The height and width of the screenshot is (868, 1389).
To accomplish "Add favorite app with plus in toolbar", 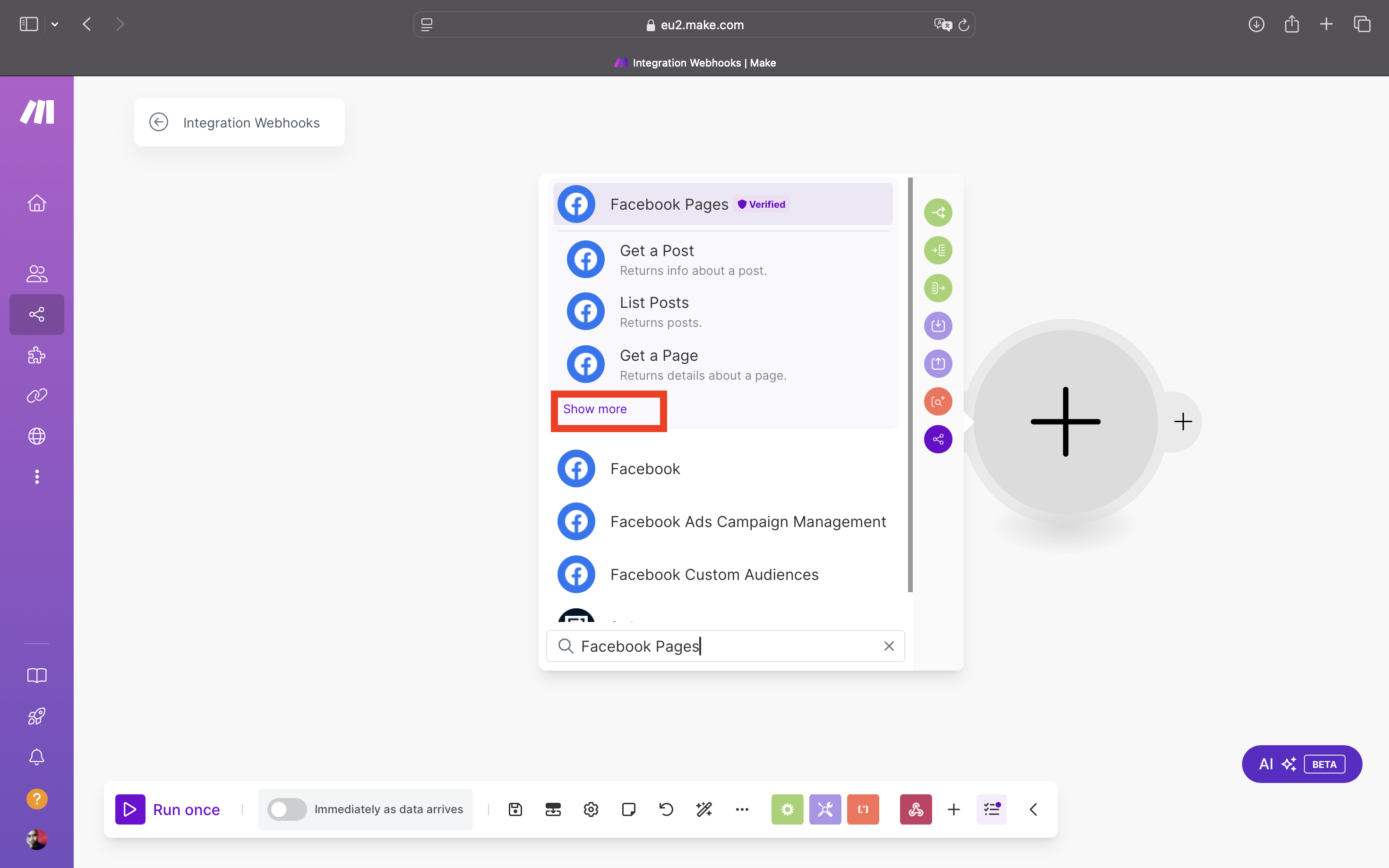I will coord(954,809).
